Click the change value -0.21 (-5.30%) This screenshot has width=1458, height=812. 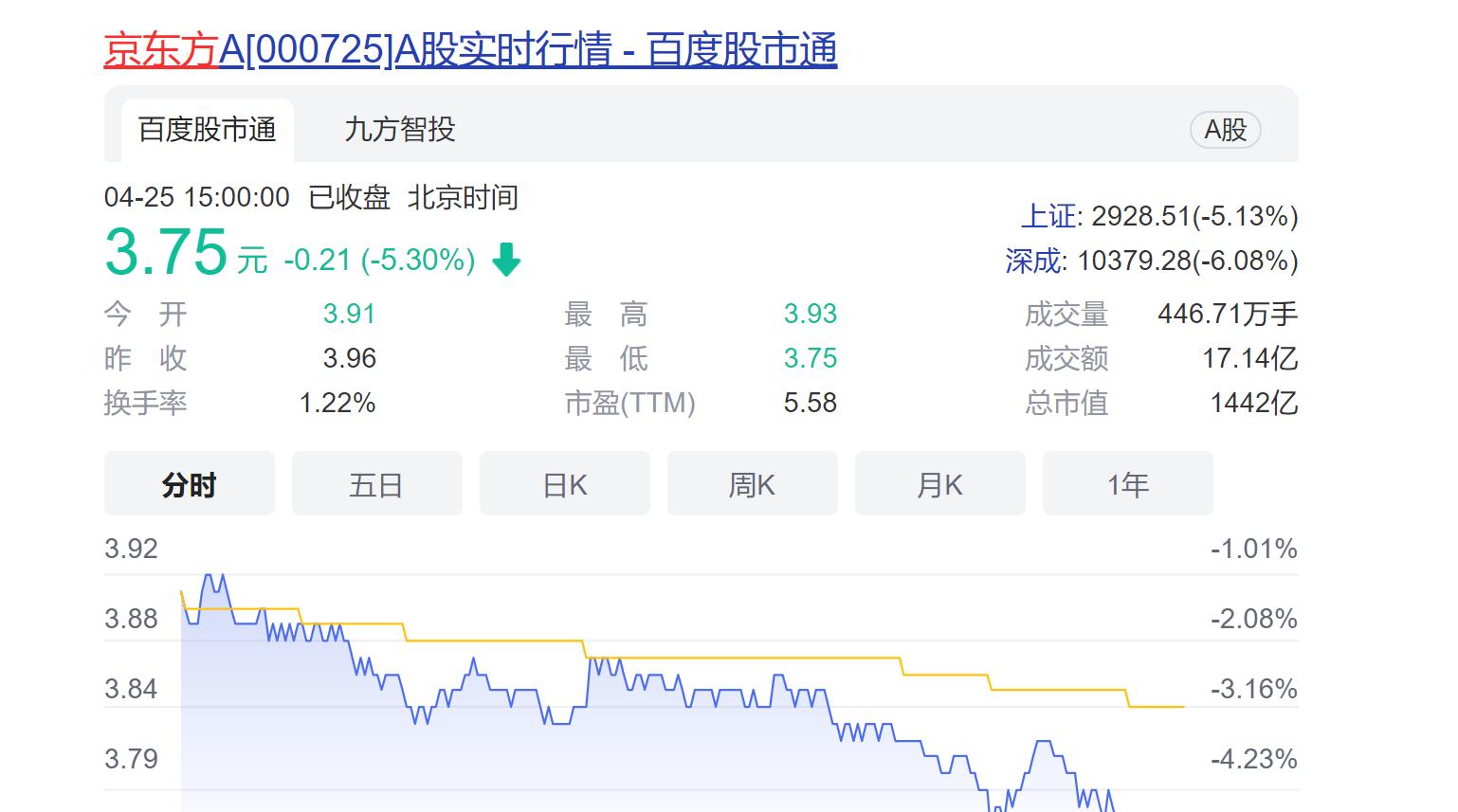click(x=379, y=260)
